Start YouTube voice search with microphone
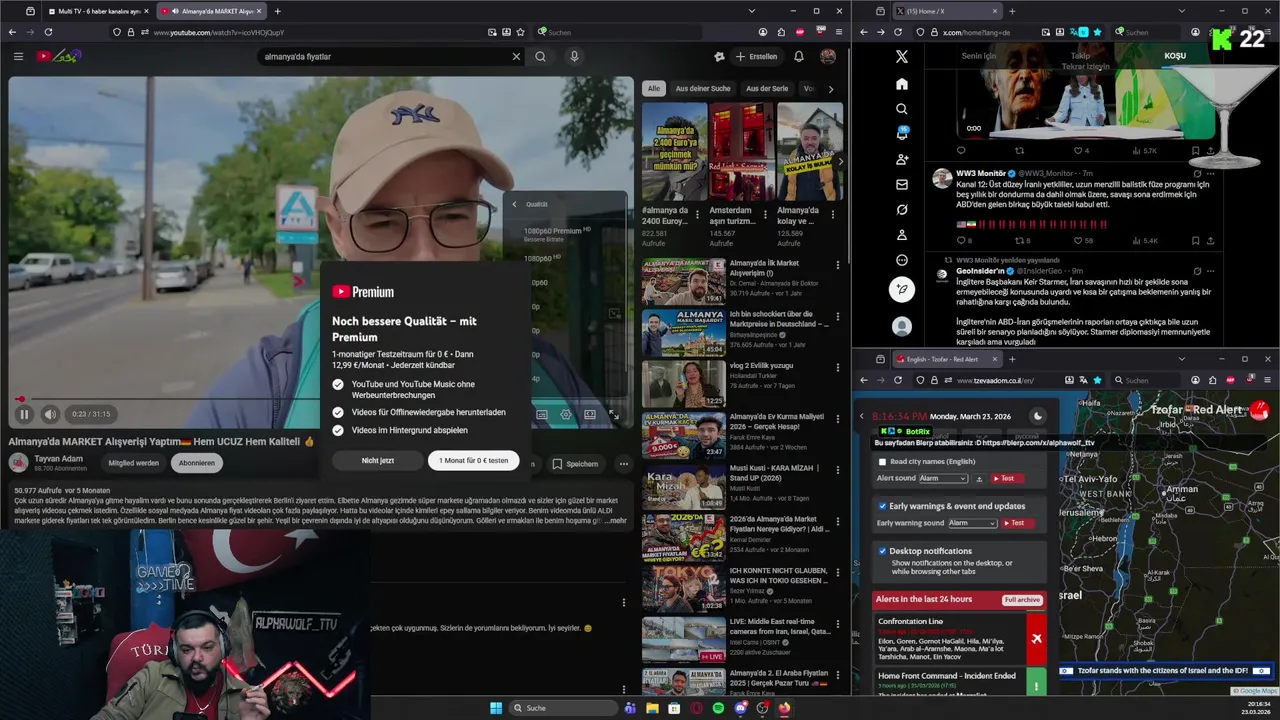 pos(574,56)
